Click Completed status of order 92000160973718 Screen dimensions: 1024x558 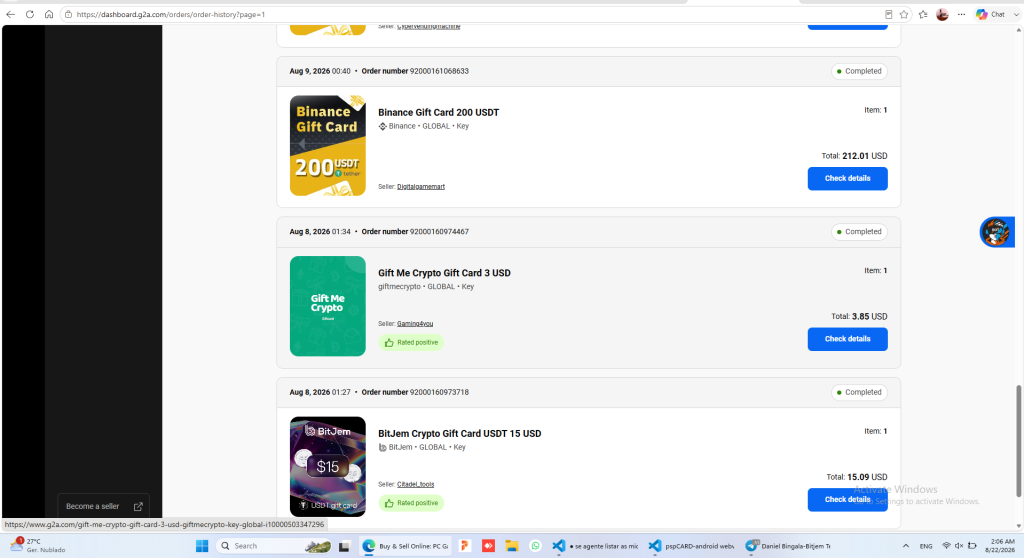coord(859,393)
